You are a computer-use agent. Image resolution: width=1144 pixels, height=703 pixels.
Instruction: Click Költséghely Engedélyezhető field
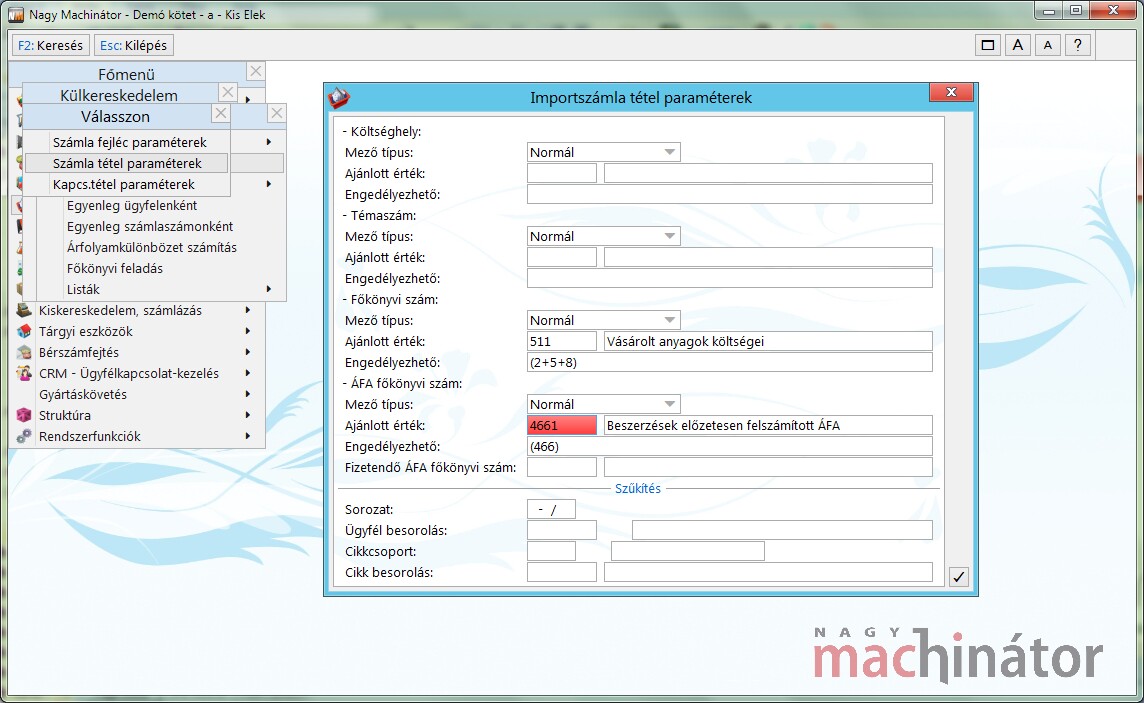pyautogui.click(x=730, y=195)
